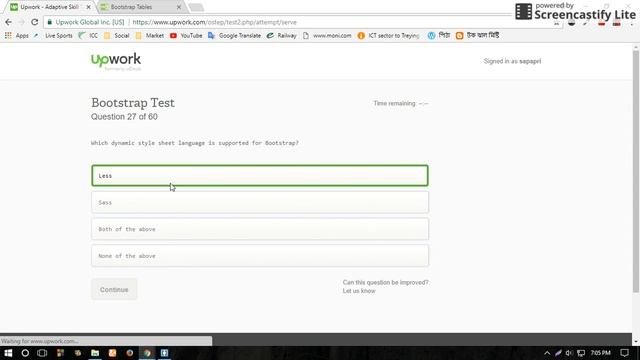Switch to the Upwork Adaptive Skill tab
The image size is (640, 360).
click(x=49, y=7)
